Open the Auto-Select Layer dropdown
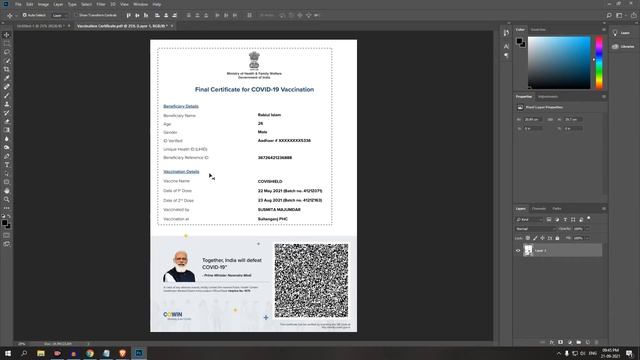Image resolution: width=640 pixels, height=360 pixels. point(60,16)
